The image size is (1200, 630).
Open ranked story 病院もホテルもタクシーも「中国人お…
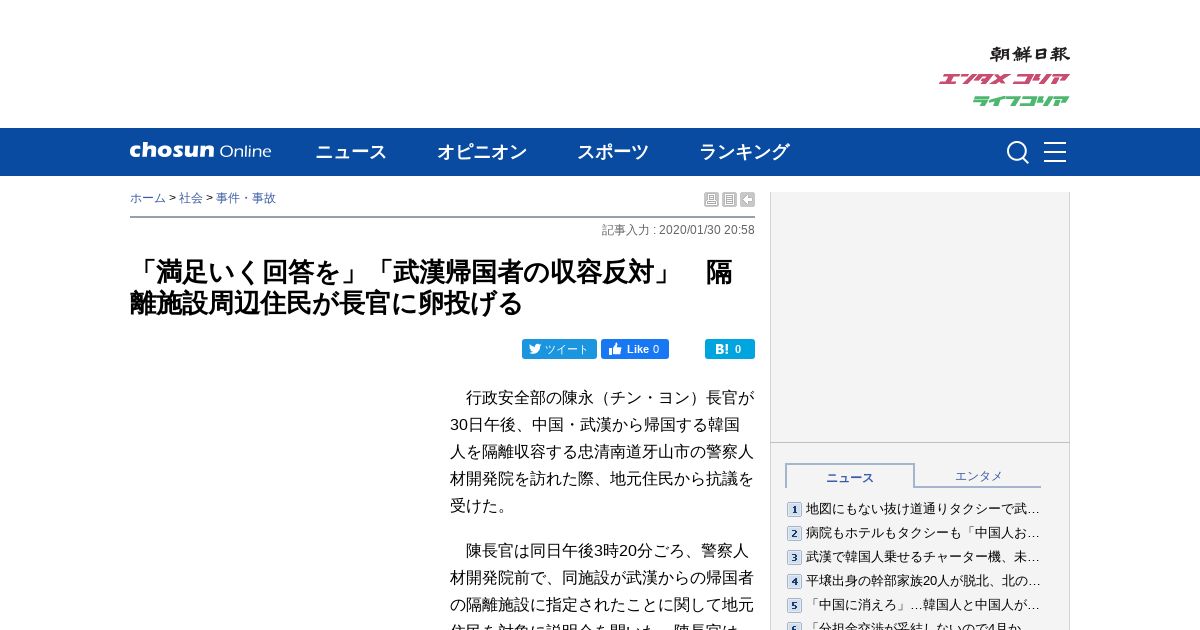point(923,533)
